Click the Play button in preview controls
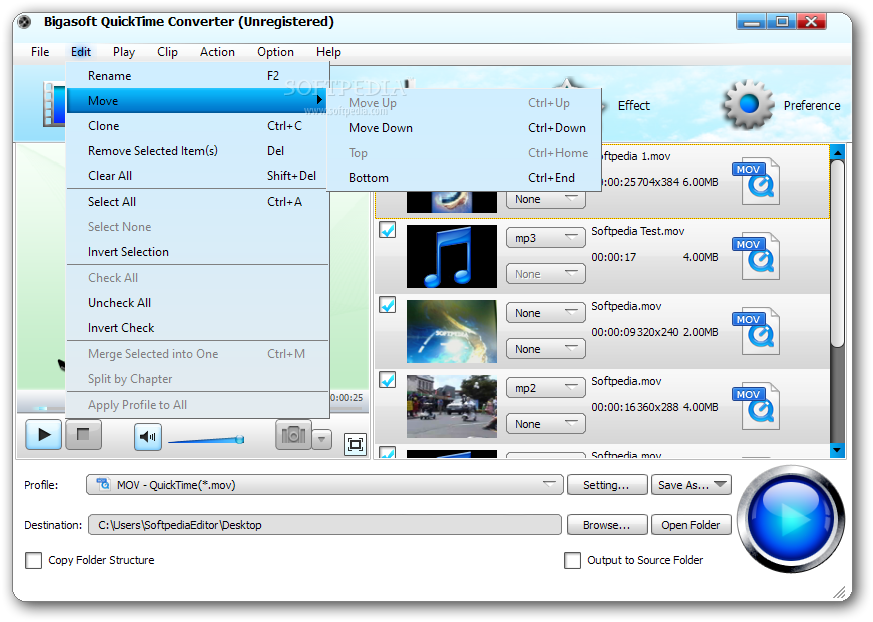This screenshot has width=873, height=622. [x=43, y=435]
